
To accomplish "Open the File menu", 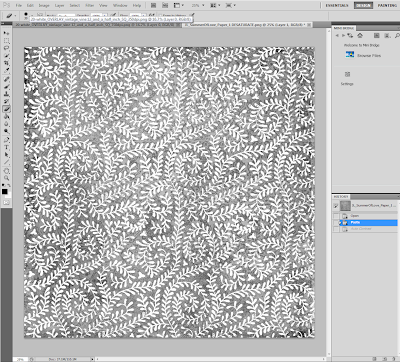I will pyautogui.click(x=19, y=6).
